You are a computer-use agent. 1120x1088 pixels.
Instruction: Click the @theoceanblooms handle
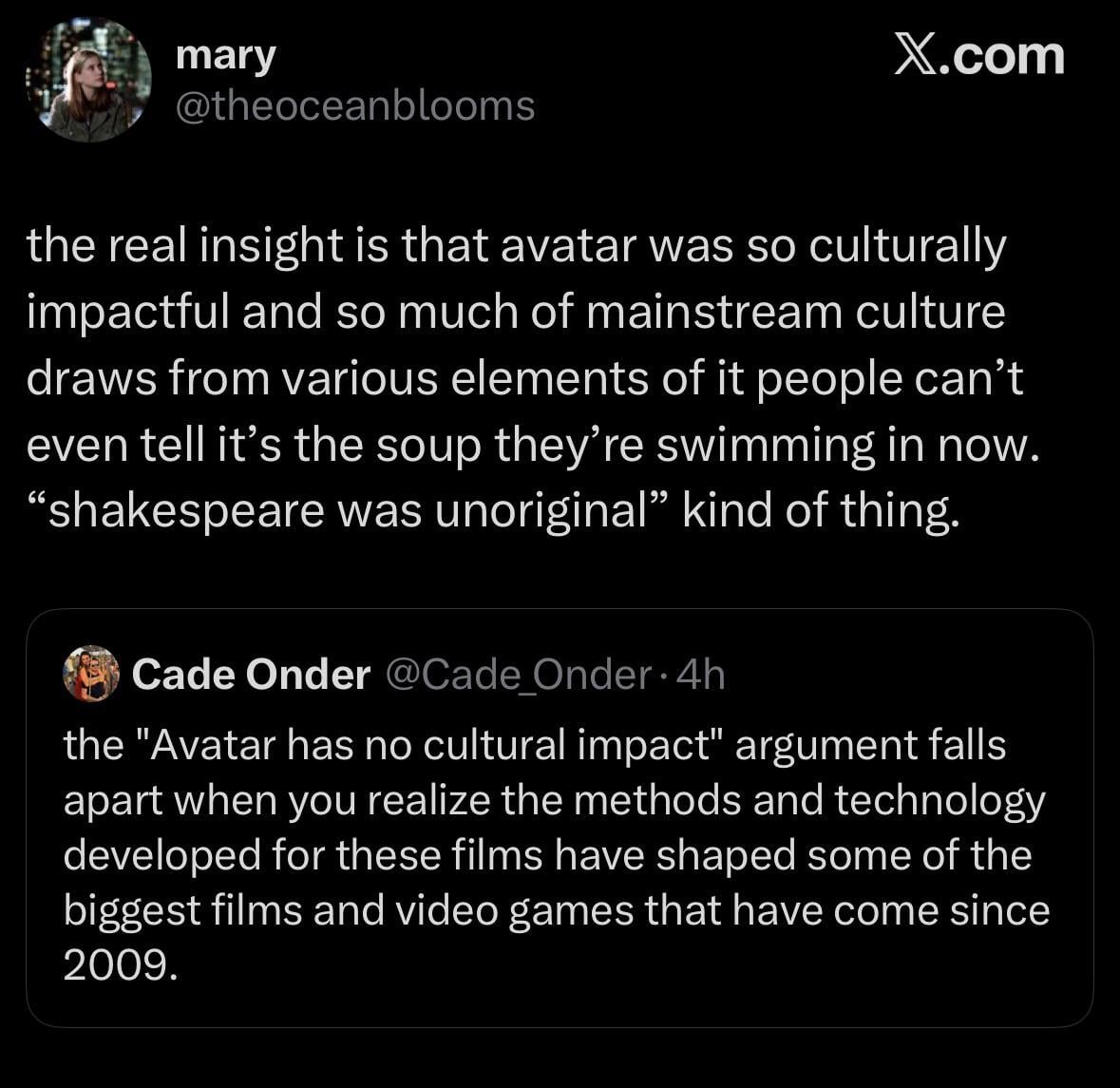(355, 105)
